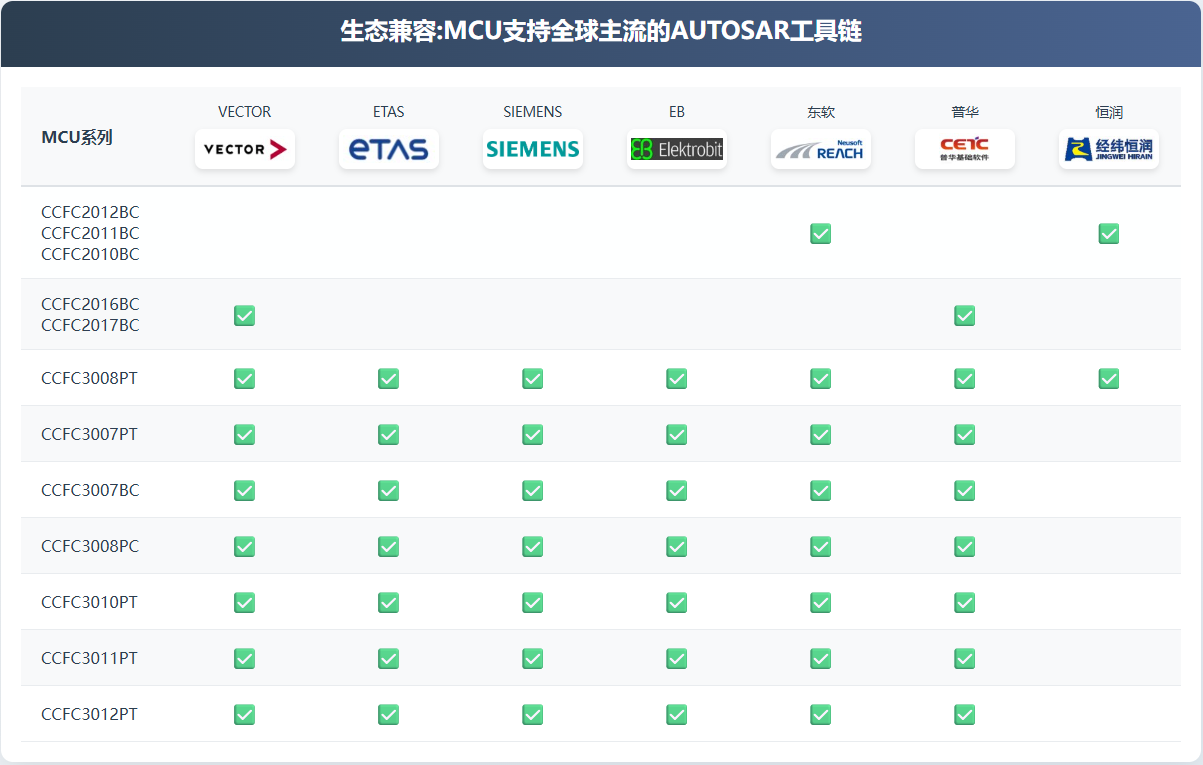Select the CCFC3011PT row label
The height and width of the screenshot is (765, 1203).
(90, 658)
